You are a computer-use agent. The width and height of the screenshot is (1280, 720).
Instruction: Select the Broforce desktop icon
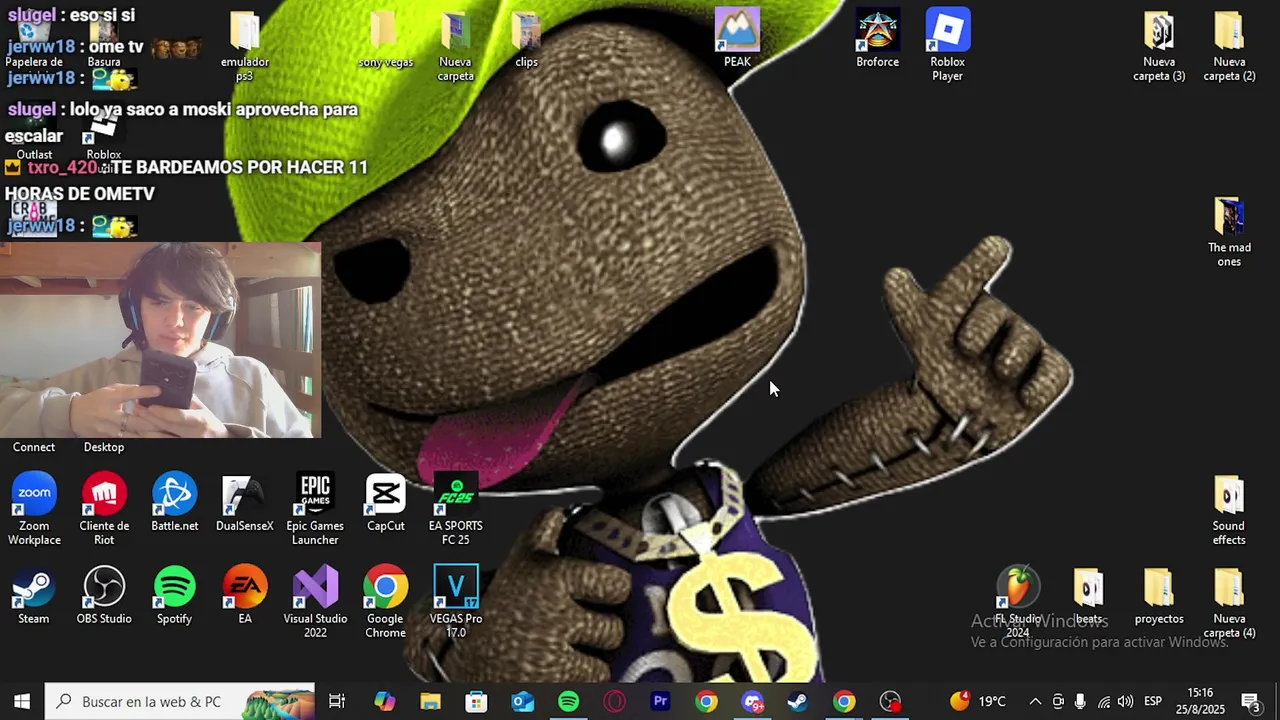click(877, 38)
